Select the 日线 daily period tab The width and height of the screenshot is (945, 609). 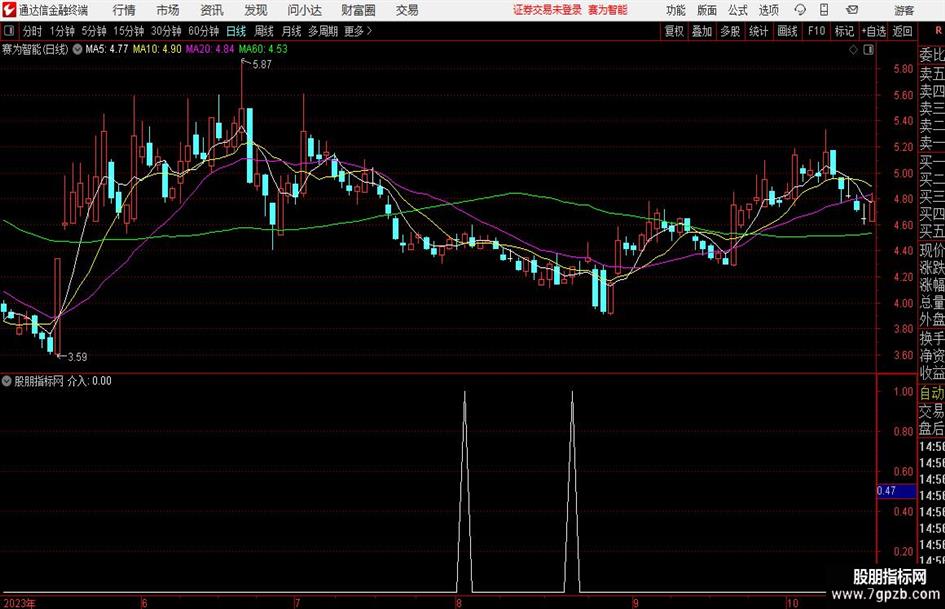tap(236, 31)
